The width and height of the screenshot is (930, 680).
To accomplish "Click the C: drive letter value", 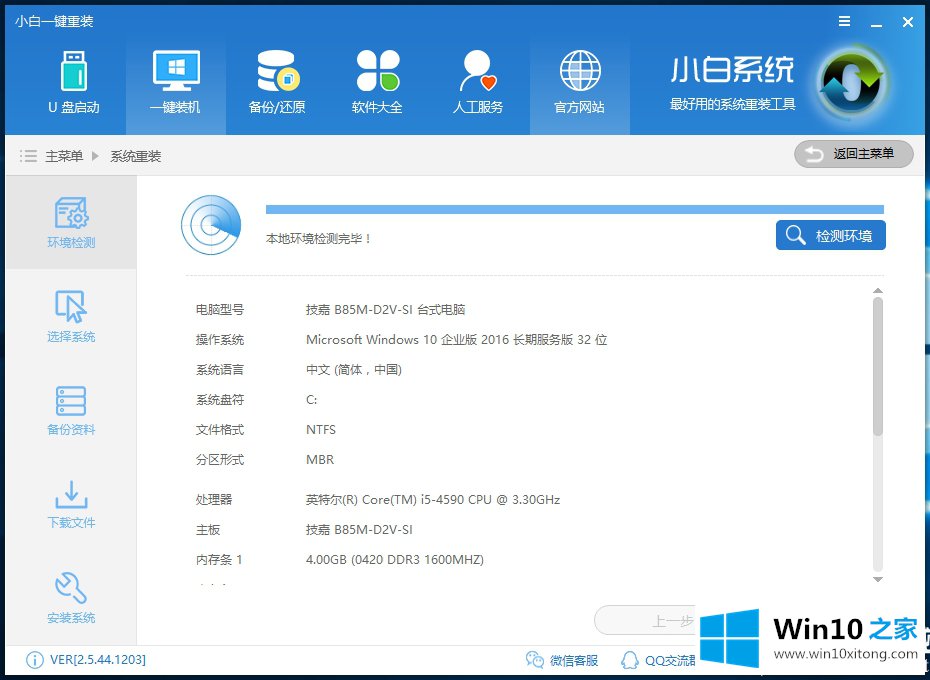I will [x=311, y=400].
